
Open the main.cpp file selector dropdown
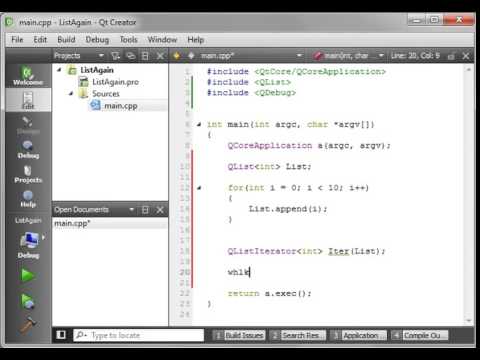(299, 55)
